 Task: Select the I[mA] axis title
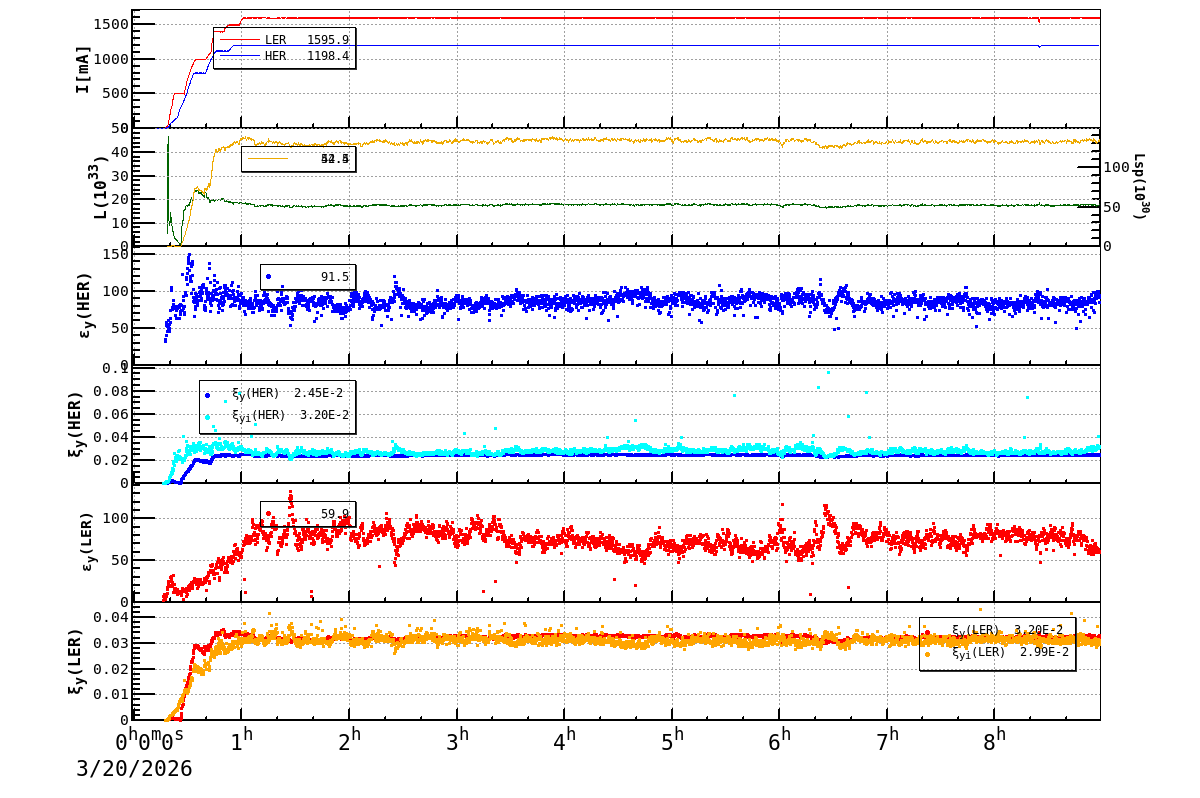83,69
